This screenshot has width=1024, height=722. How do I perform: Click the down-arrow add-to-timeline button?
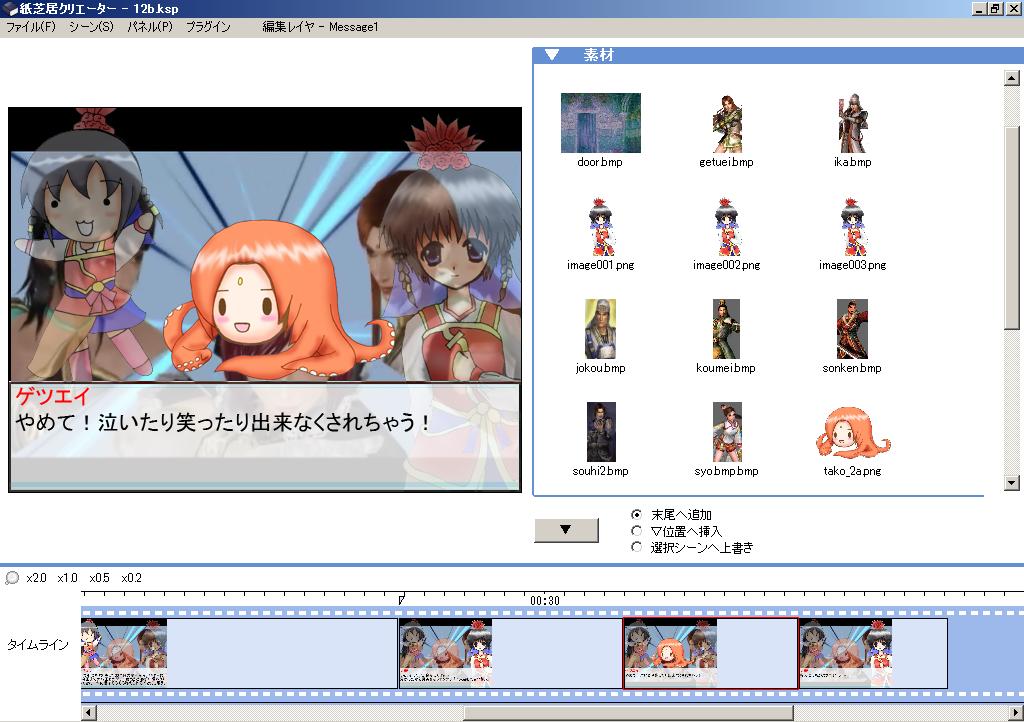tap(566, 530)
